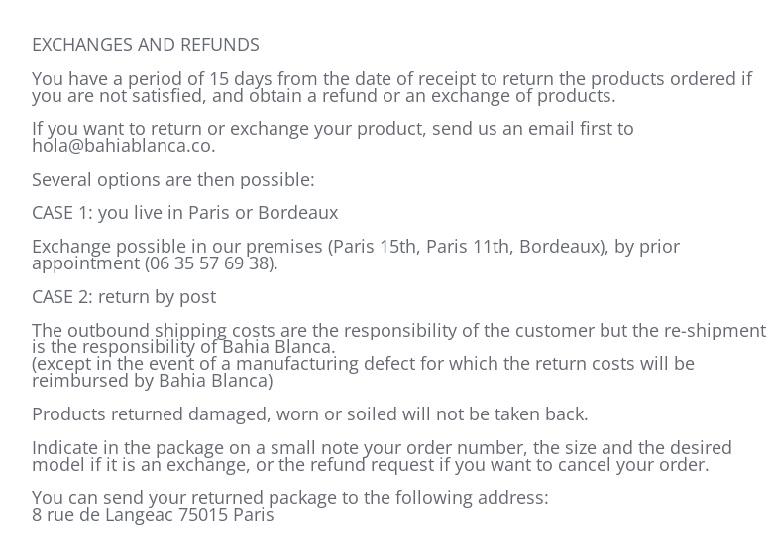Click the hola@bahiablanca.co email address
Image resolution: width=770 pixels, height=554 pixels.
[x=123, y=146]
